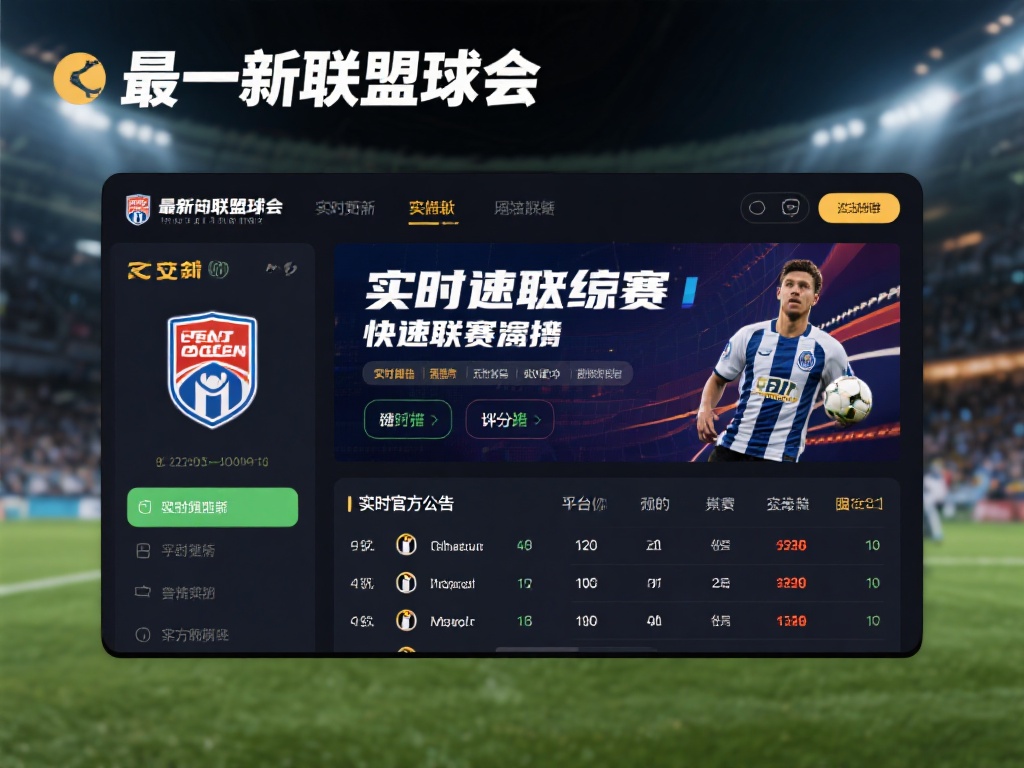The width and height of the screenshot is (1024, 768).
Task: Select the second sidebar item with the square icon
Action: [x=176, y=551]
